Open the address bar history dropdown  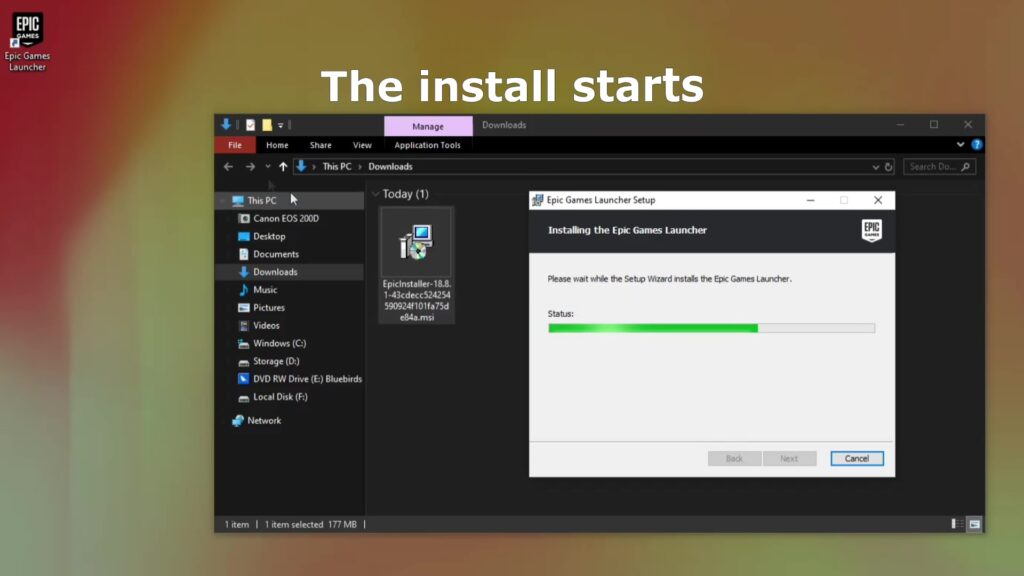[x=875, y=167]
